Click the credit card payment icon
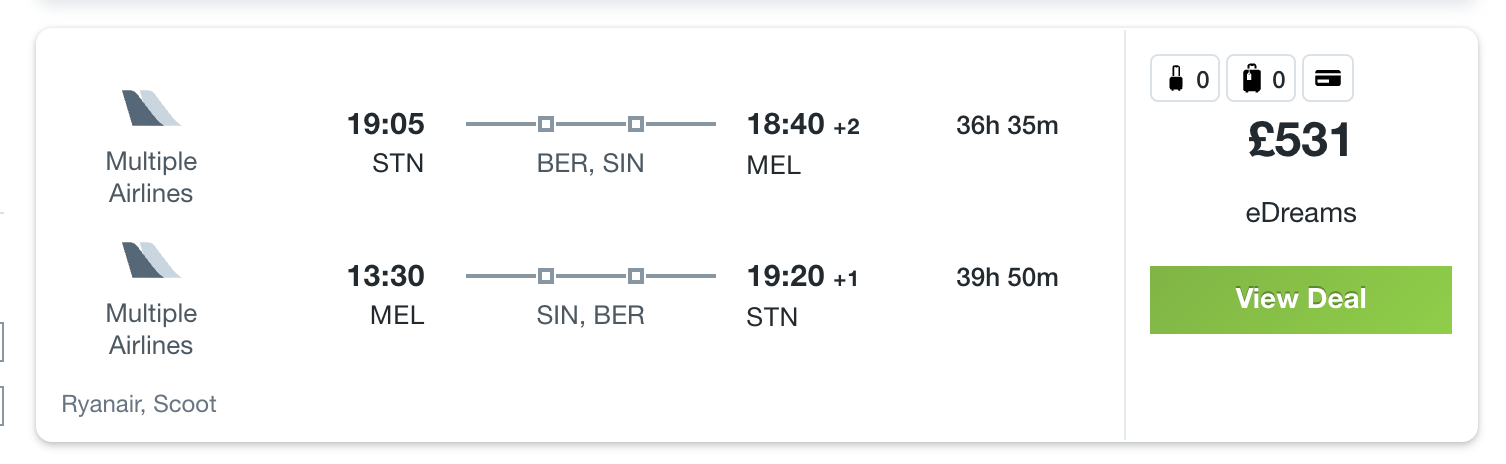 coord(1328,79)
